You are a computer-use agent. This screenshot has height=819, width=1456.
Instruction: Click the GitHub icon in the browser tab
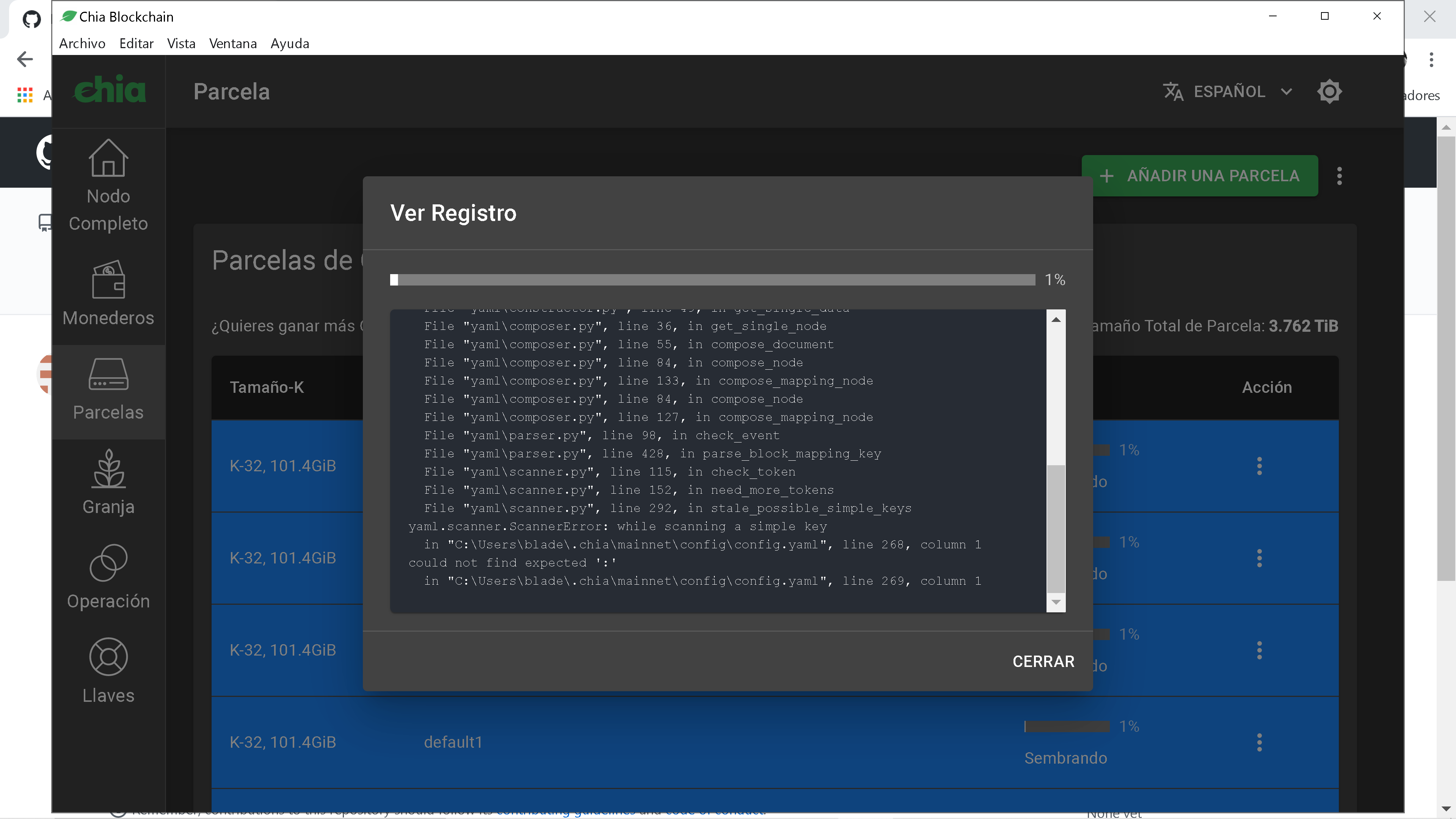point(31,19)
